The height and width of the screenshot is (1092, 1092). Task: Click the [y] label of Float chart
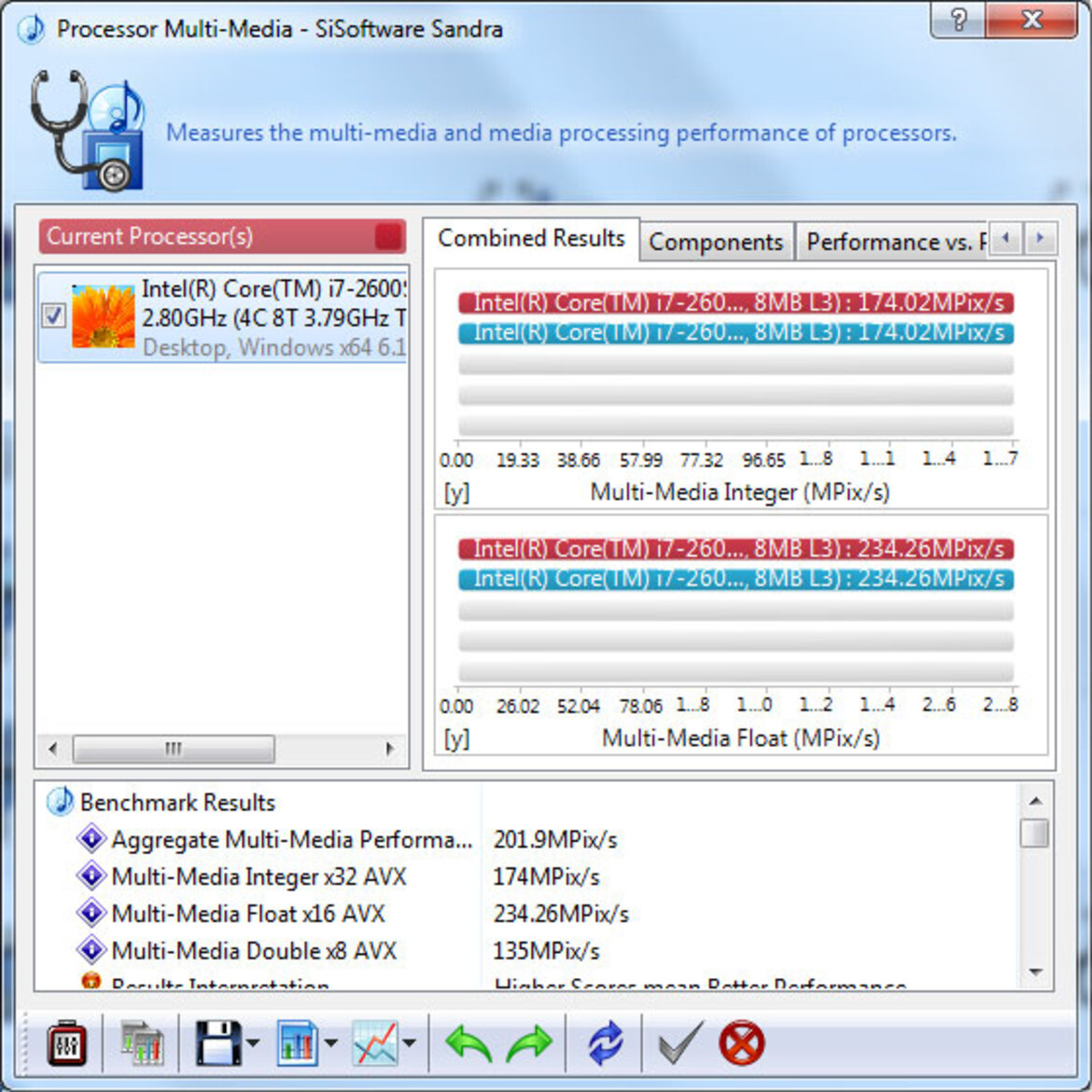tap(456, 738)
